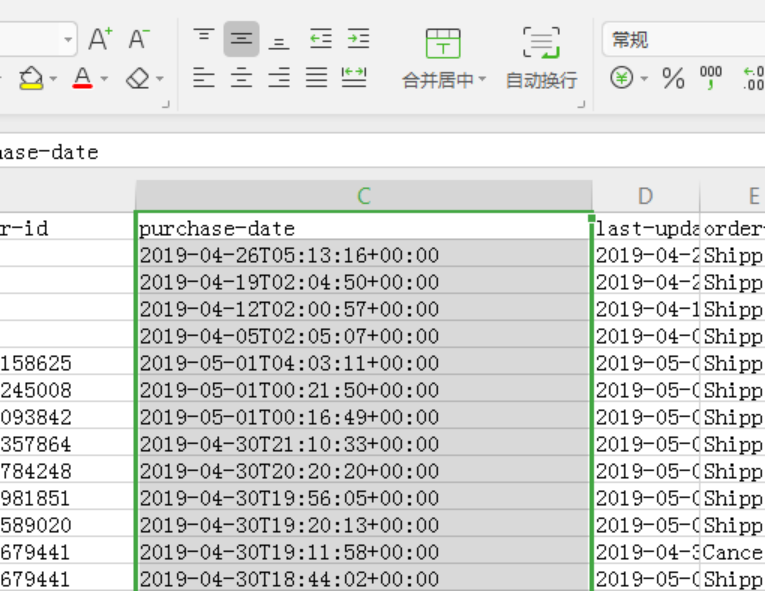This screenshot has height=591, width=765.
Task: Click the eraser clear format icon
Action: click(x=138, y=78)
